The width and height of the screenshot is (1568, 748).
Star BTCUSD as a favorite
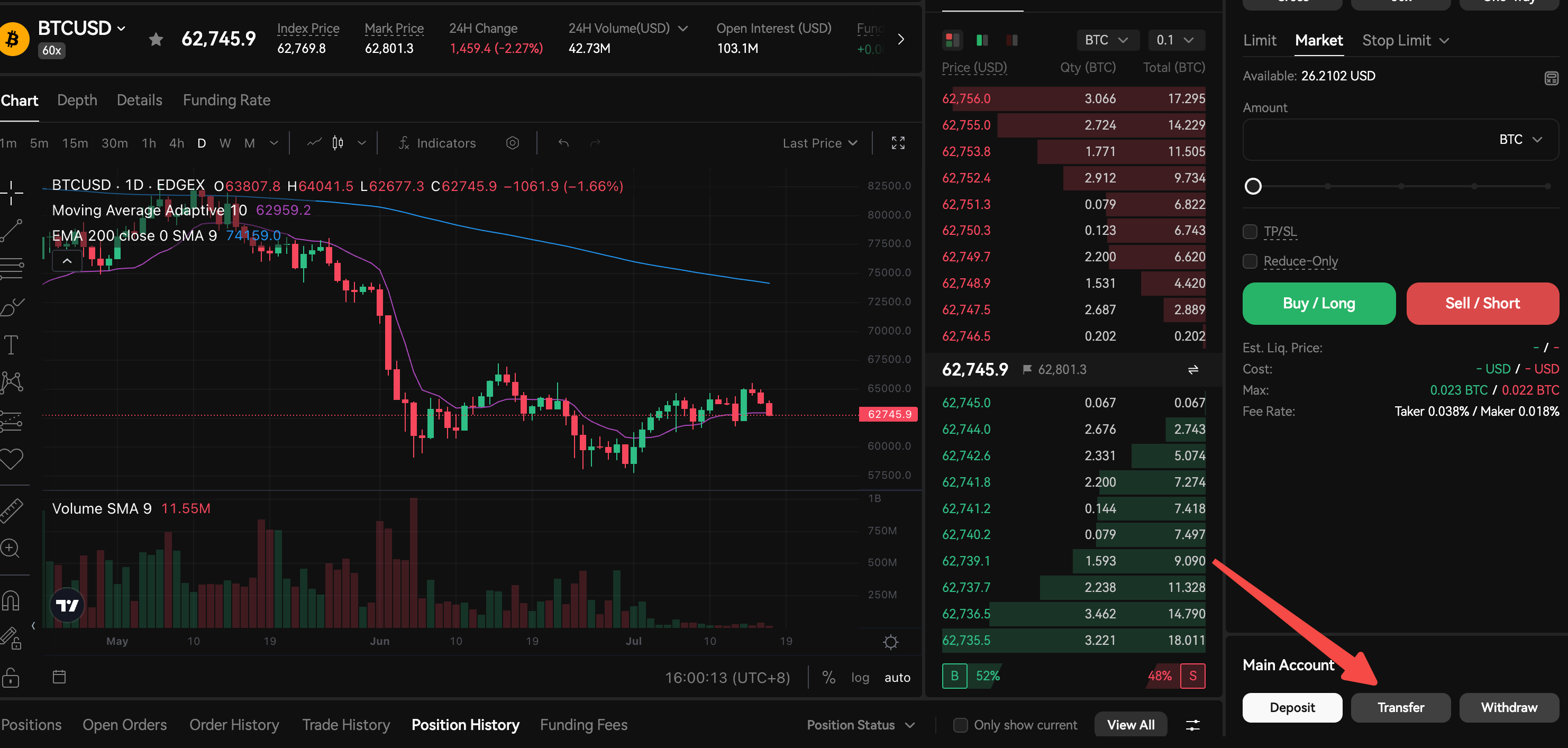tap(156, 40)
